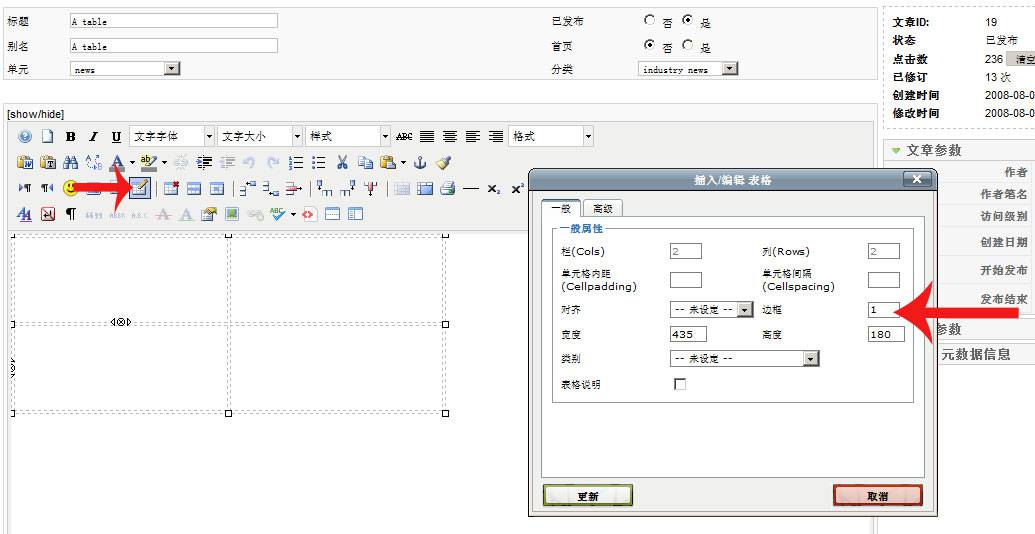Click Paste as Plain Text icon

coord(48,162)
